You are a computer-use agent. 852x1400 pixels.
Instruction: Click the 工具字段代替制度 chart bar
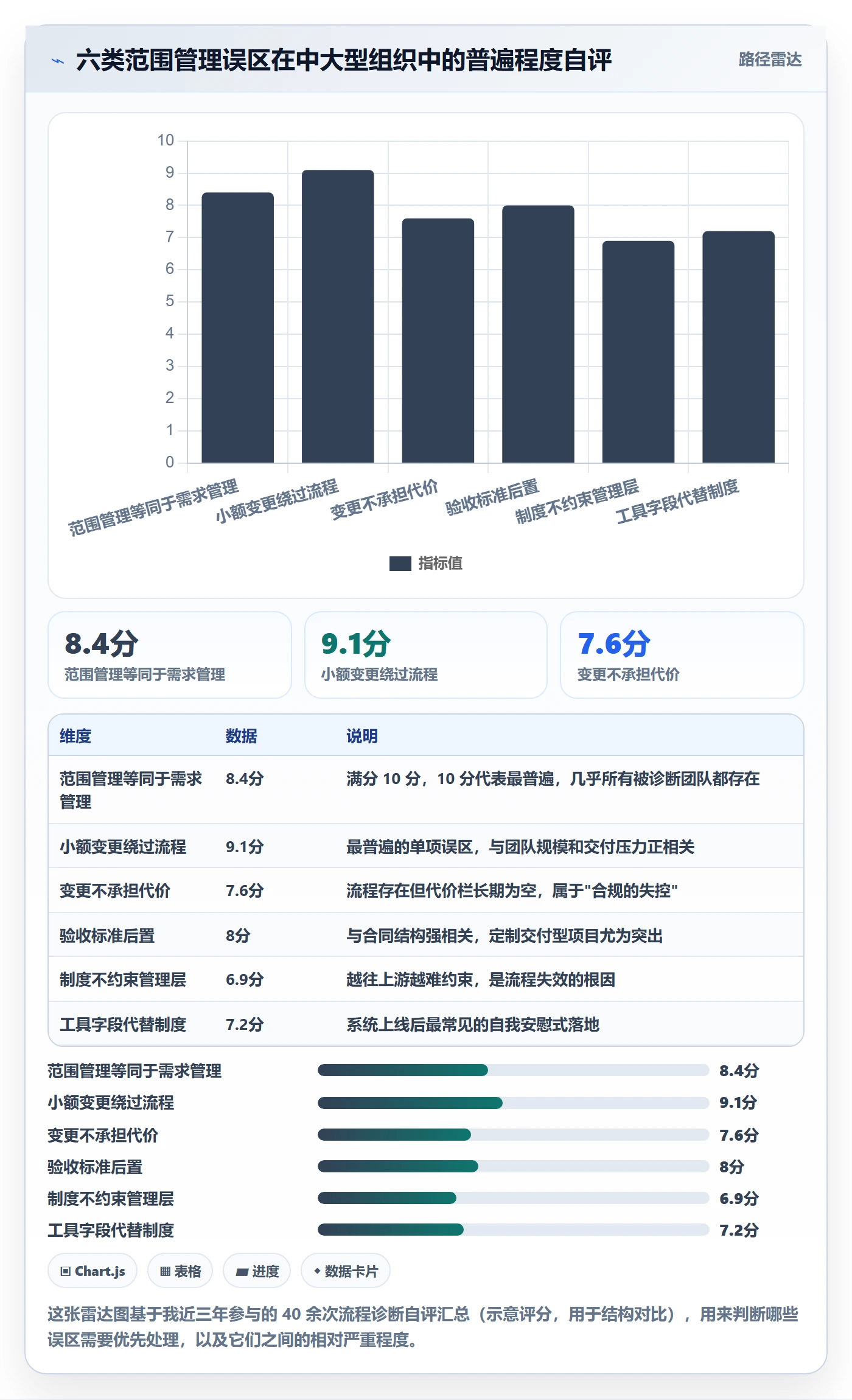pos(738,347)
